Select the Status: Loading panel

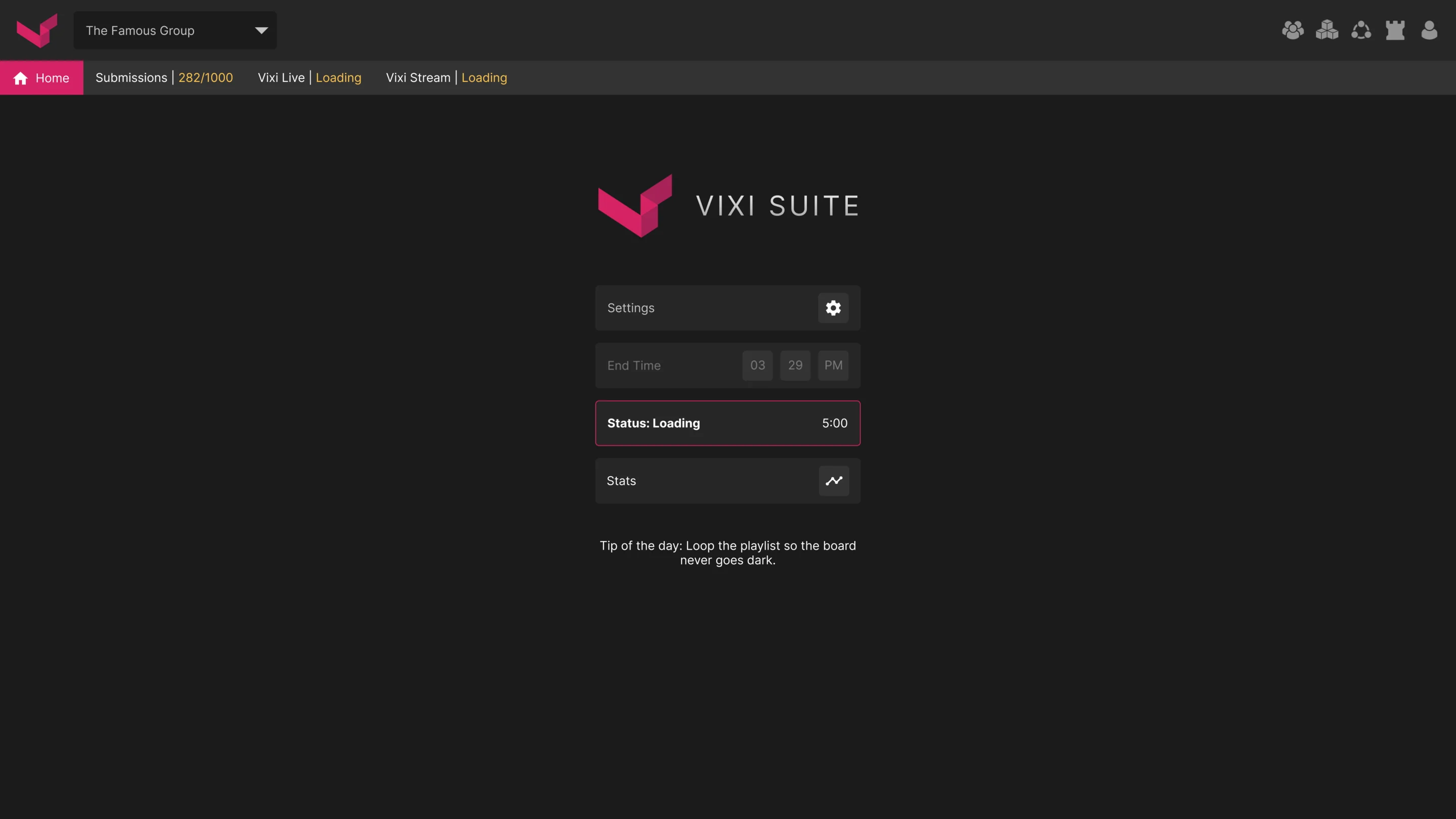[727, 423]
